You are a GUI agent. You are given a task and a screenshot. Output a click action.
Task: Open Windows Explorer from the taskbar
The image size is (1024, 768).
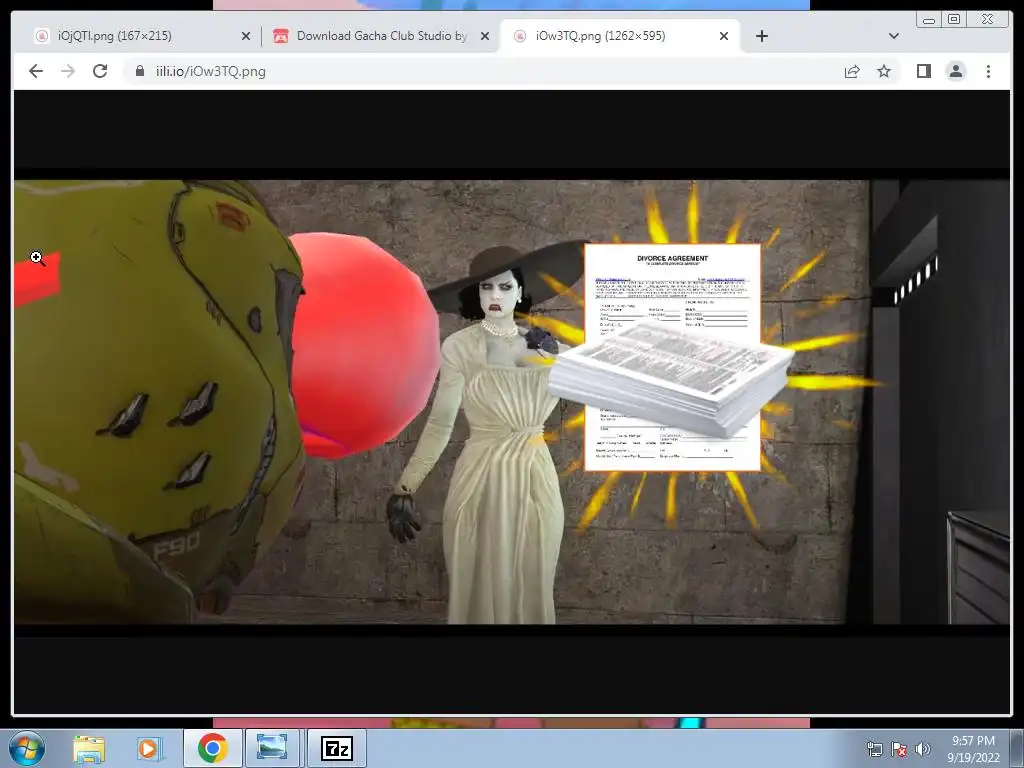click(89, 748)
